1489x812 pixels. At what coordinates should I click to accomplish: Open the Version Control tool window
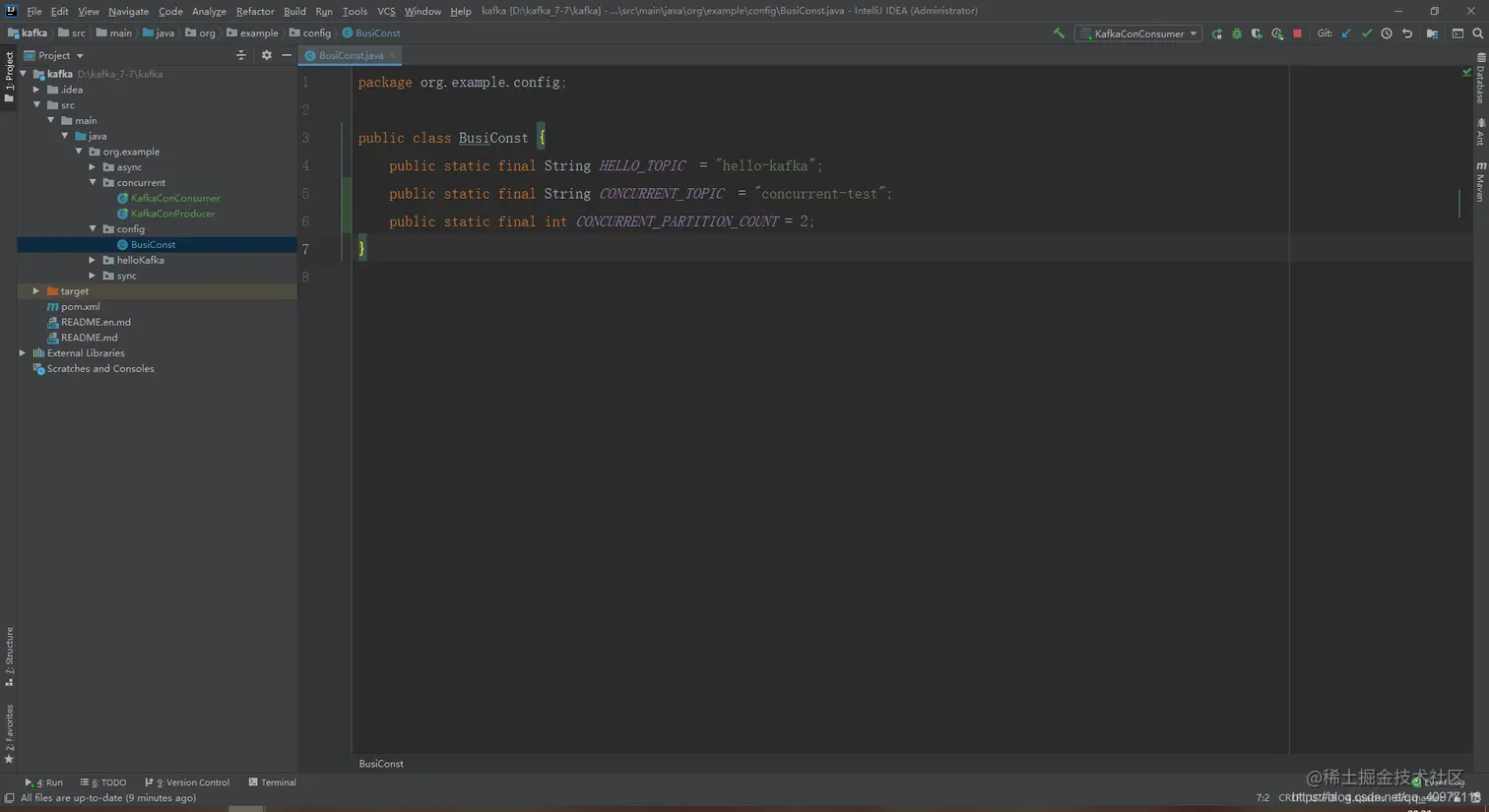point(187,782)
